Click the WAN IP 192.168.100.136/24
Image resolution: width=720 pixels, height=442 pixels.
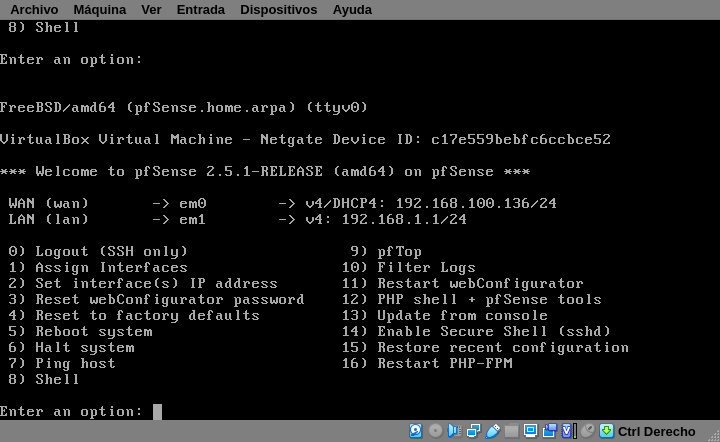coord(476,203)
